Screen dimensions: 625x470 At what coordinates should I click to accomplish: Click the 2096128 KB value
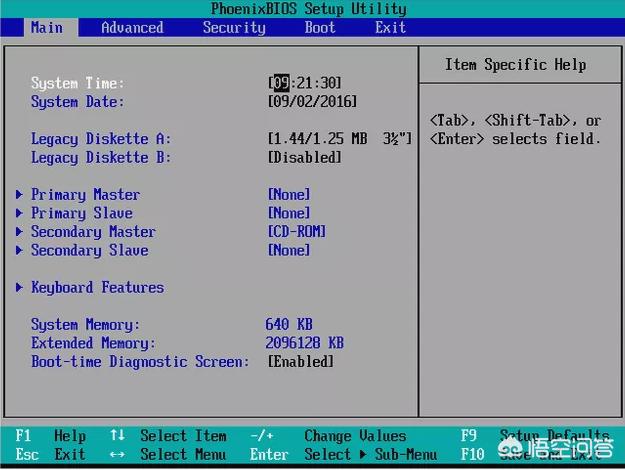click(x=305, y=343)
